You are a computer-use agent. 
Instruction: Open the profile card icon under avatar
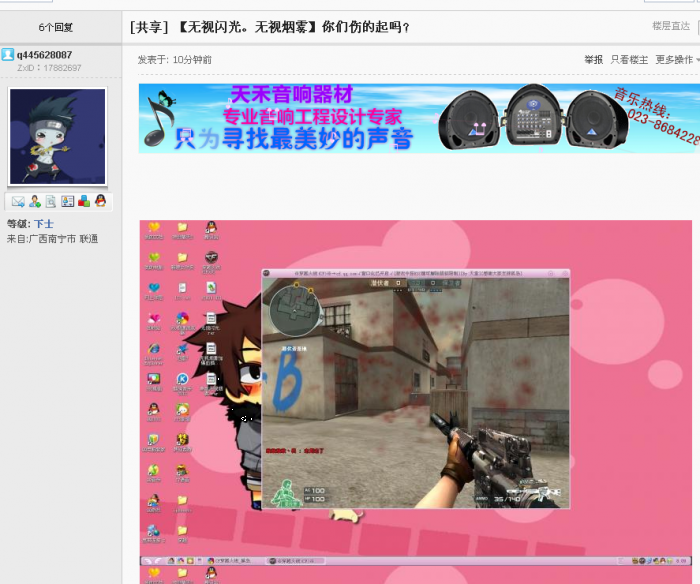[x=67, y=202]
